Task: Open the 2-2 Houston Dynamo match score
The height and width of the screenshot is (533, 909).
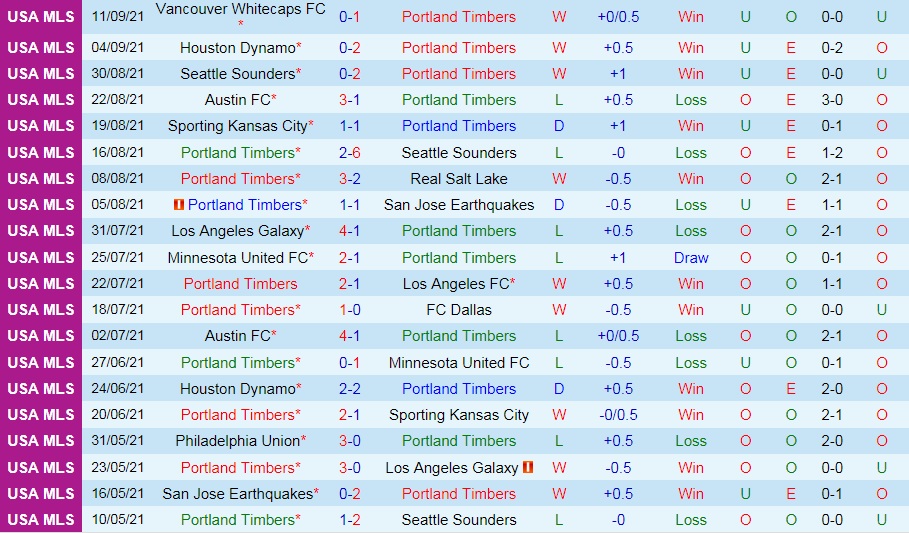Action: 350,389
